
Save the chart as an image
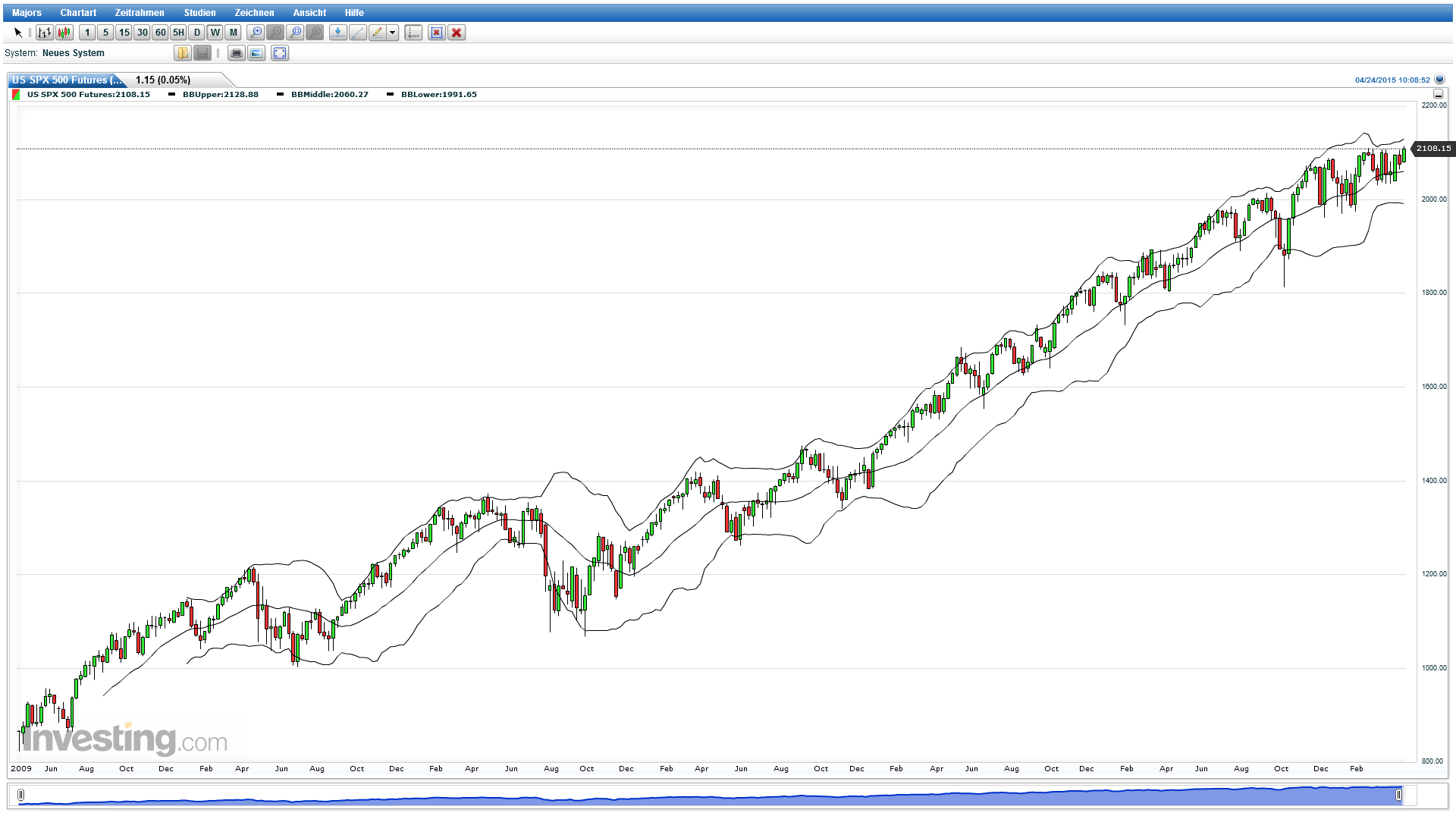(256, 53)
